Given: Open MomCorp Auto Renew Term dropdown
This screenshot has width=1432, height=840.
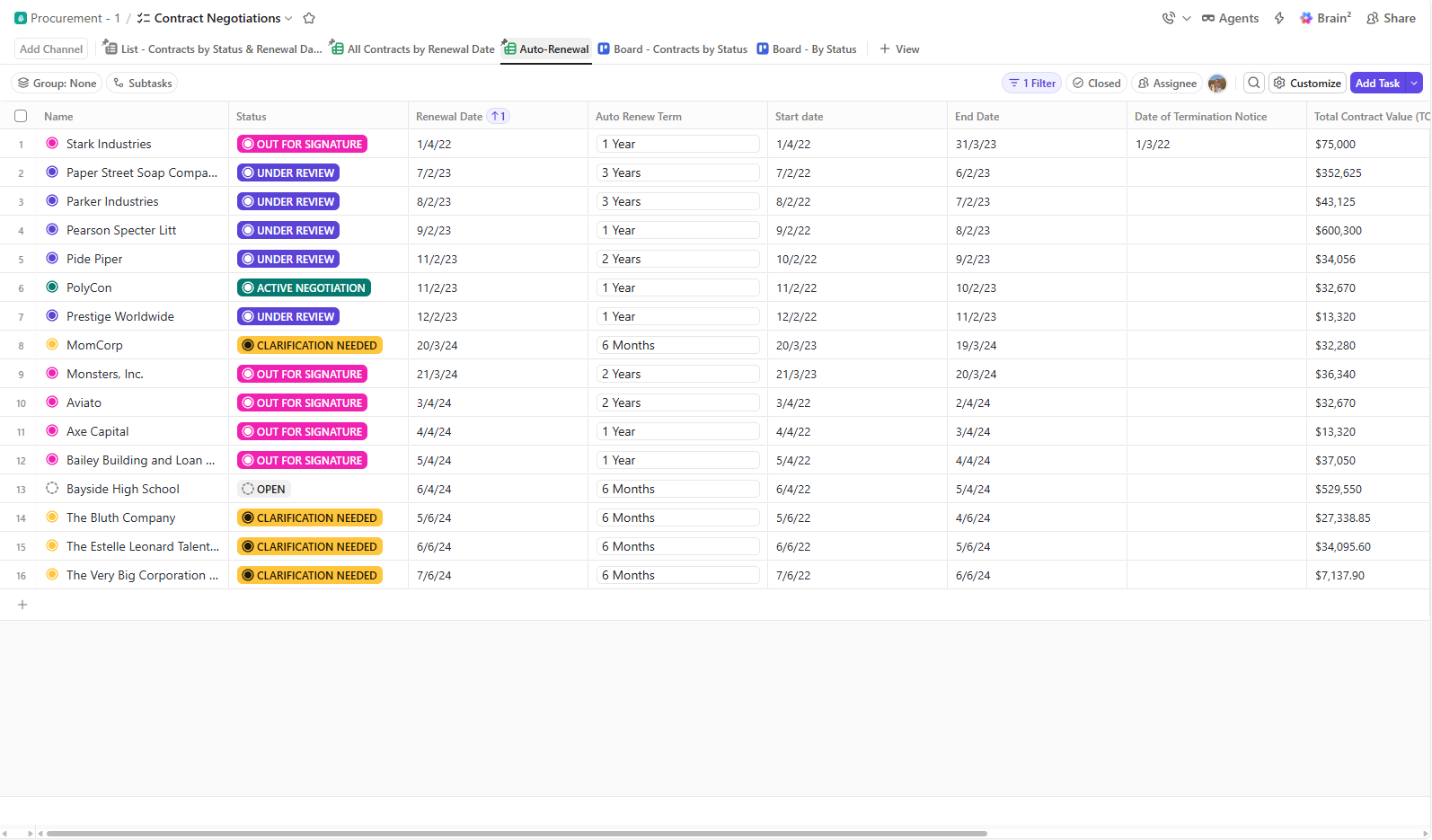Looking at the screenshot, I should pos(678,345).
